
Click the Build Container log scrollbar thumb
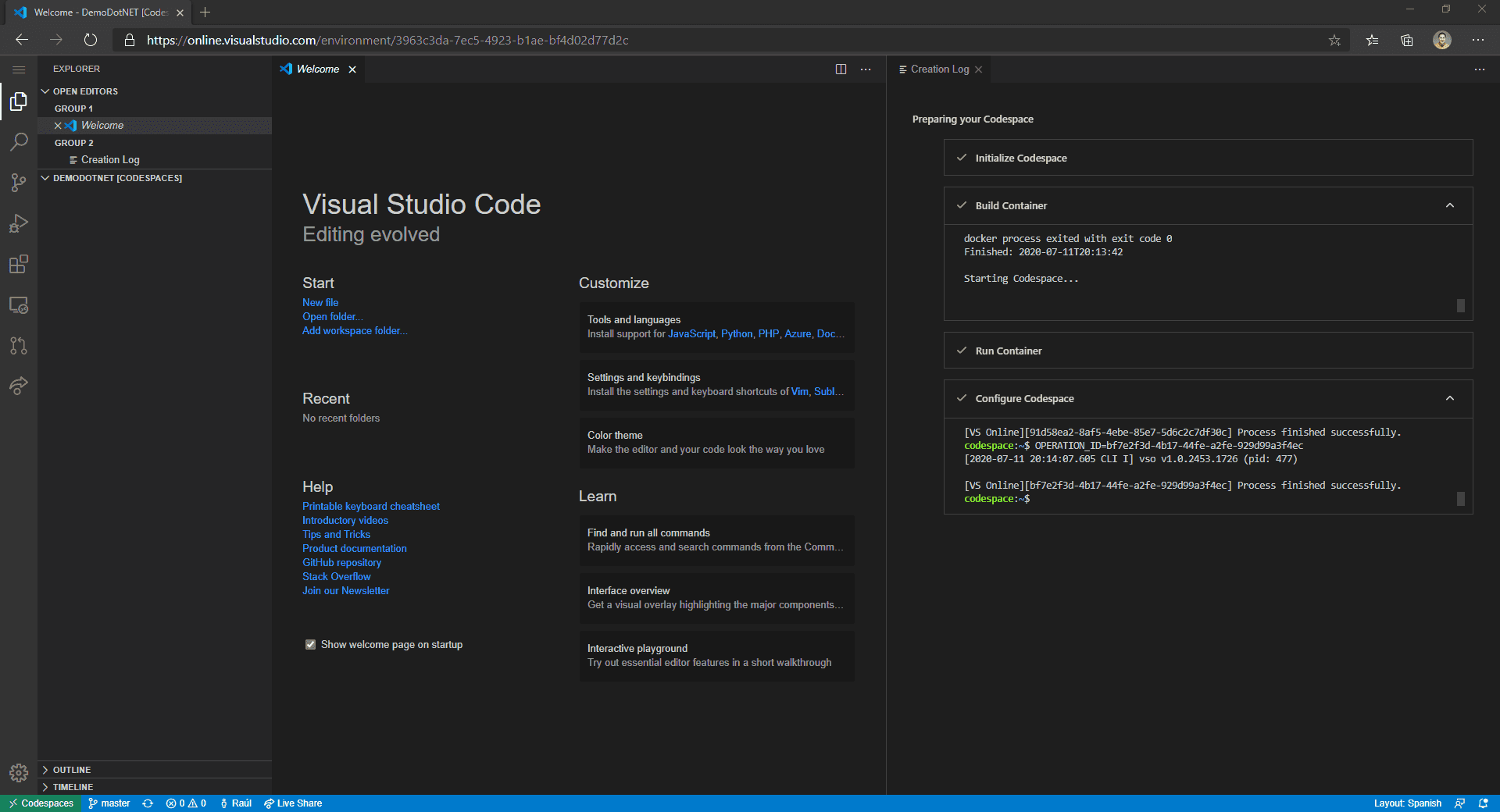[1461, 305]
